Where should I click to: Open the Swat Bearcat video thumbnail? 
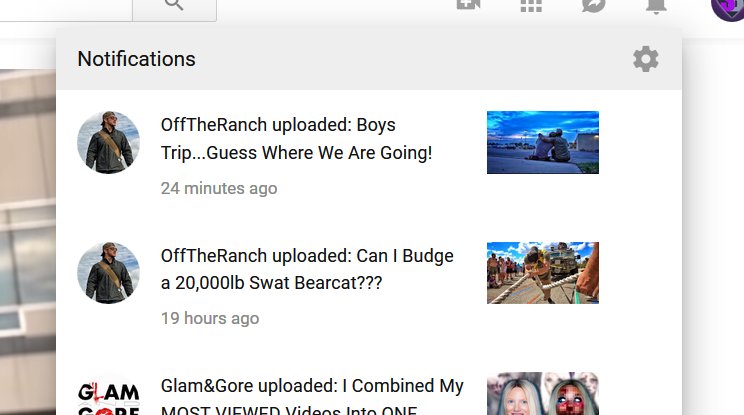pyautogui.click(x=543, y=273)
